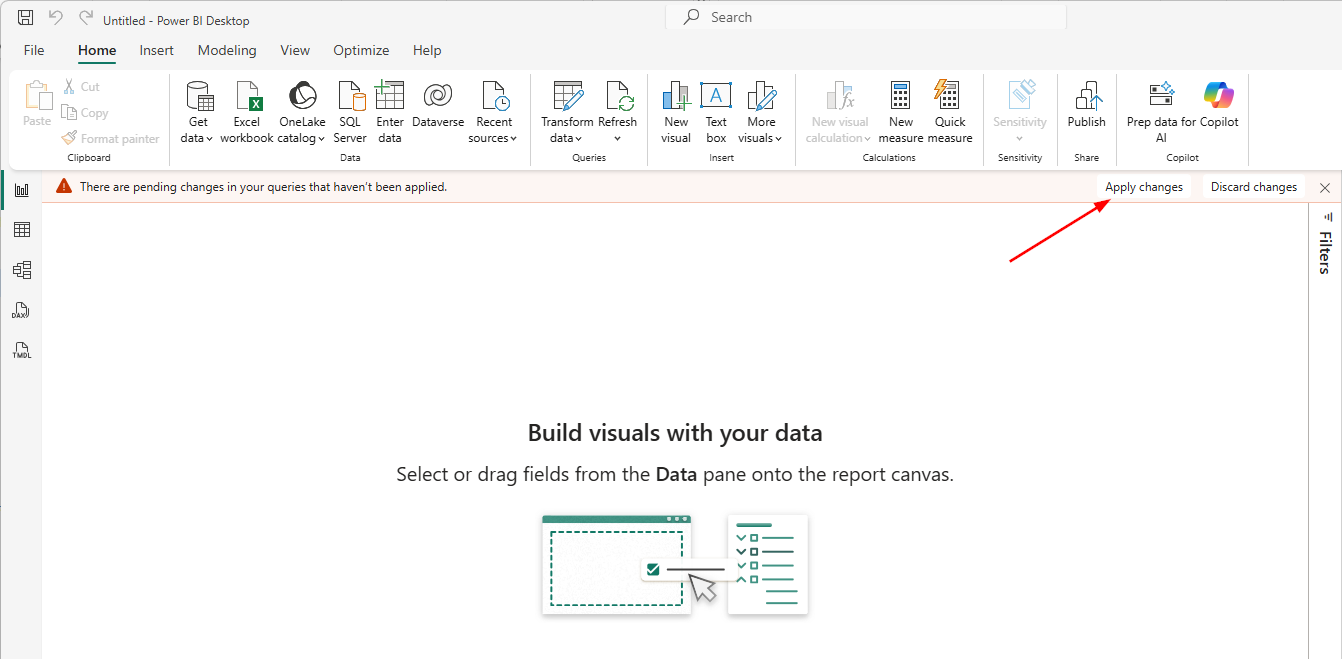Click the Enter data icon
Screen dimensions: 1342x659
point(390,98)
